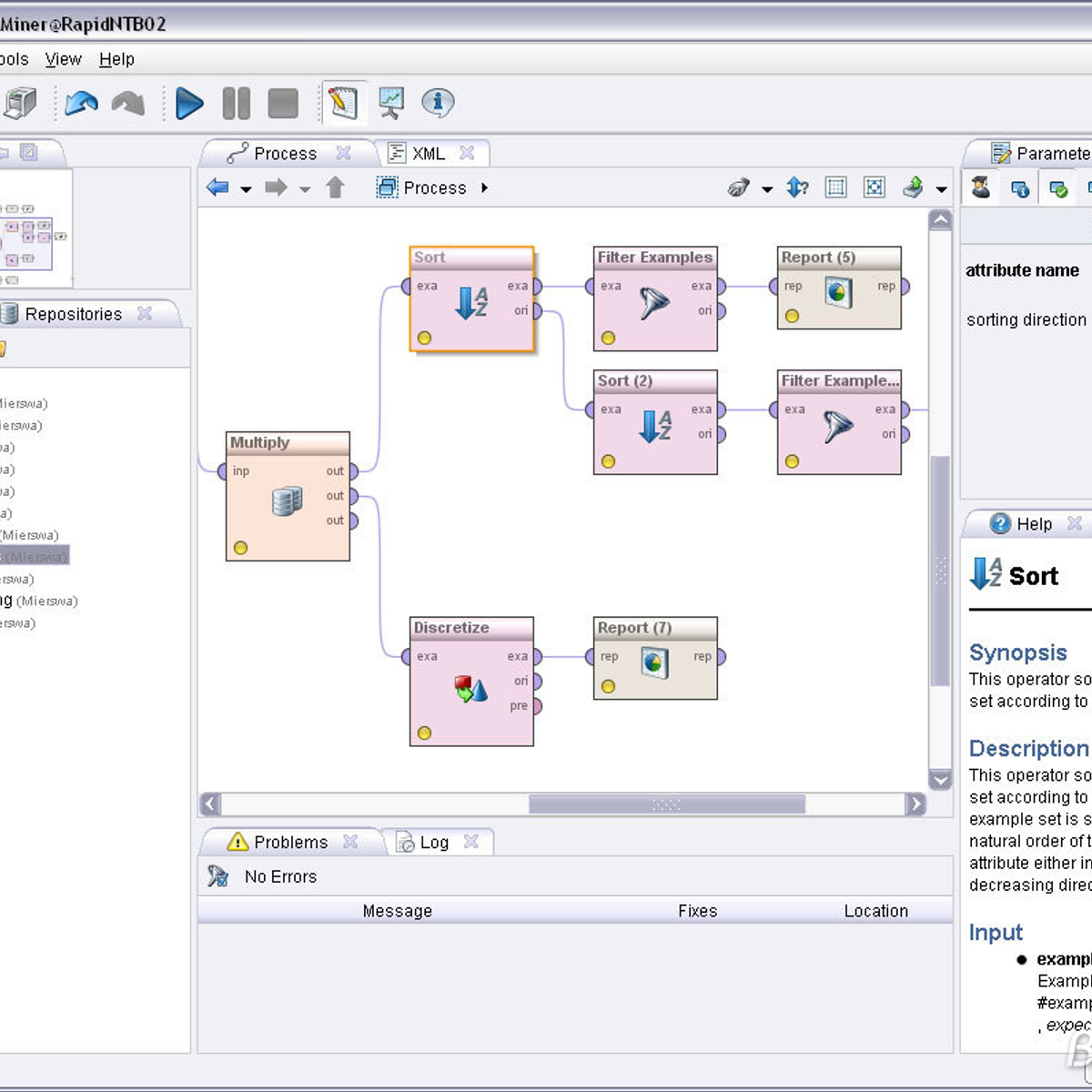Toggle expert mode in Parameters panel

tap(981, 188)
